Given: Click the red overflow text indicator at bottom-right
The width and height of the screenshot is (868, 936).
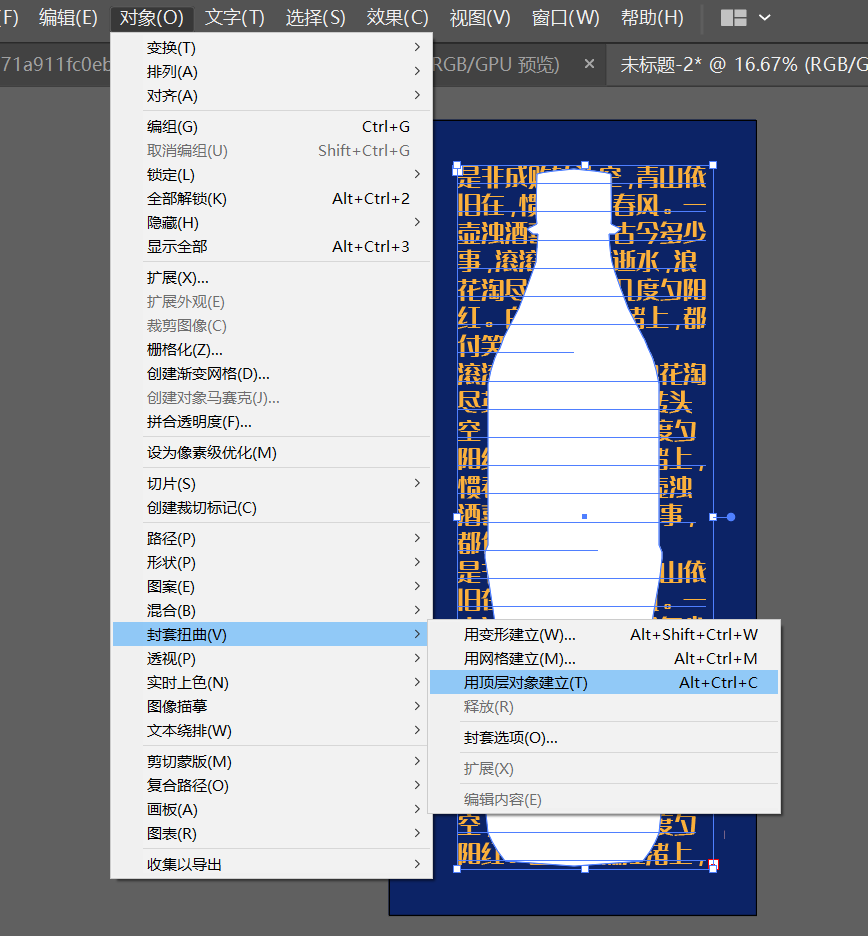Looking at the screenshot, I should point(713,864).
